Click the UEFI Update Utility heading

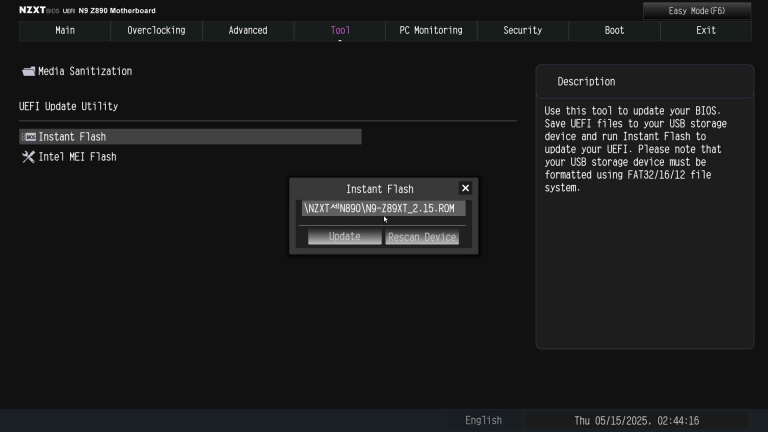click(69, 106)
